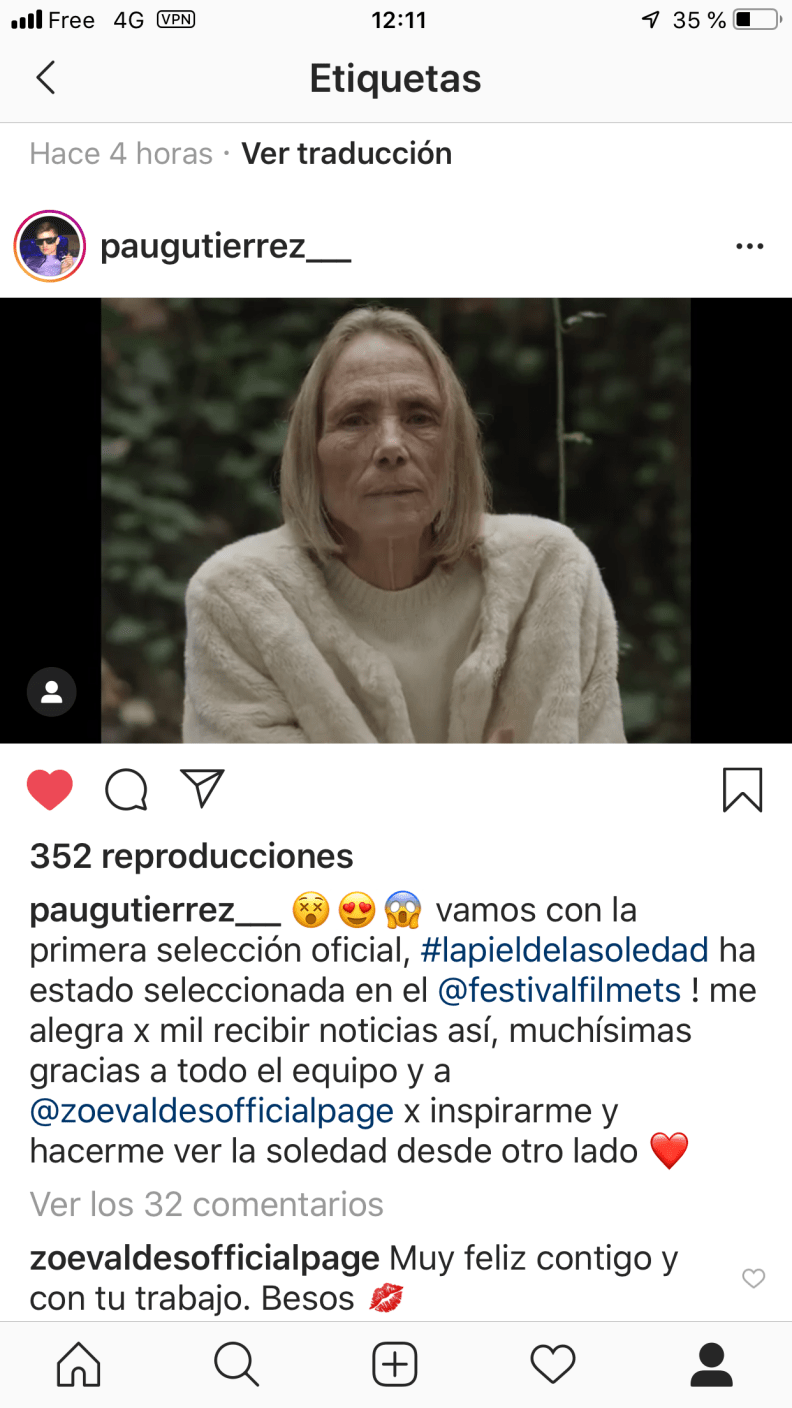The image size is (792, 1408).
Task: Save post using the bookmark icon
Action: (742, 790)
